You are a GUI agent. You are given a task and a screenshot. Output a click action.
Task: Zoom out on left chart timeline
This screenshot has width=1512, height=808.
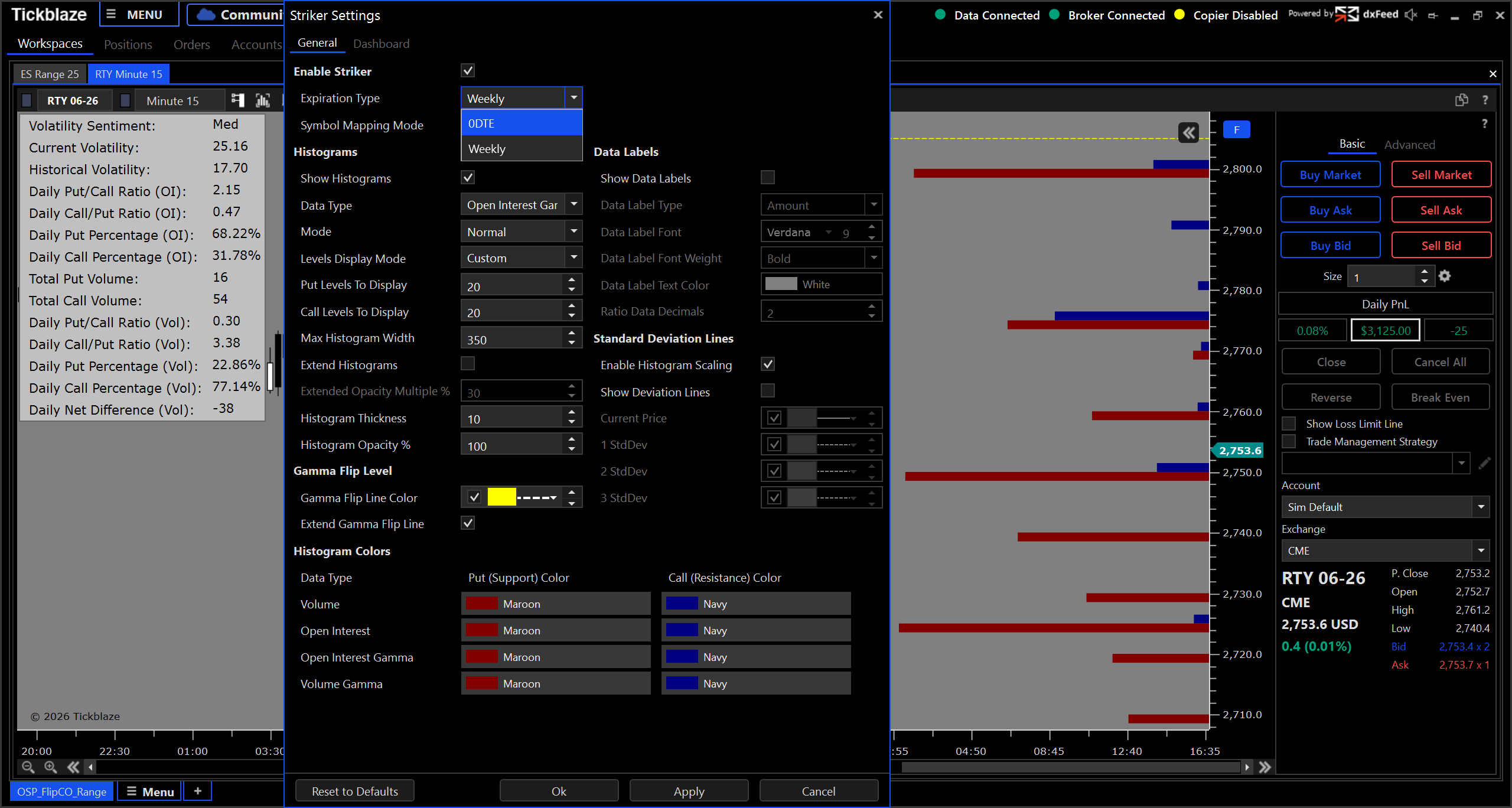tap(28, 767)
